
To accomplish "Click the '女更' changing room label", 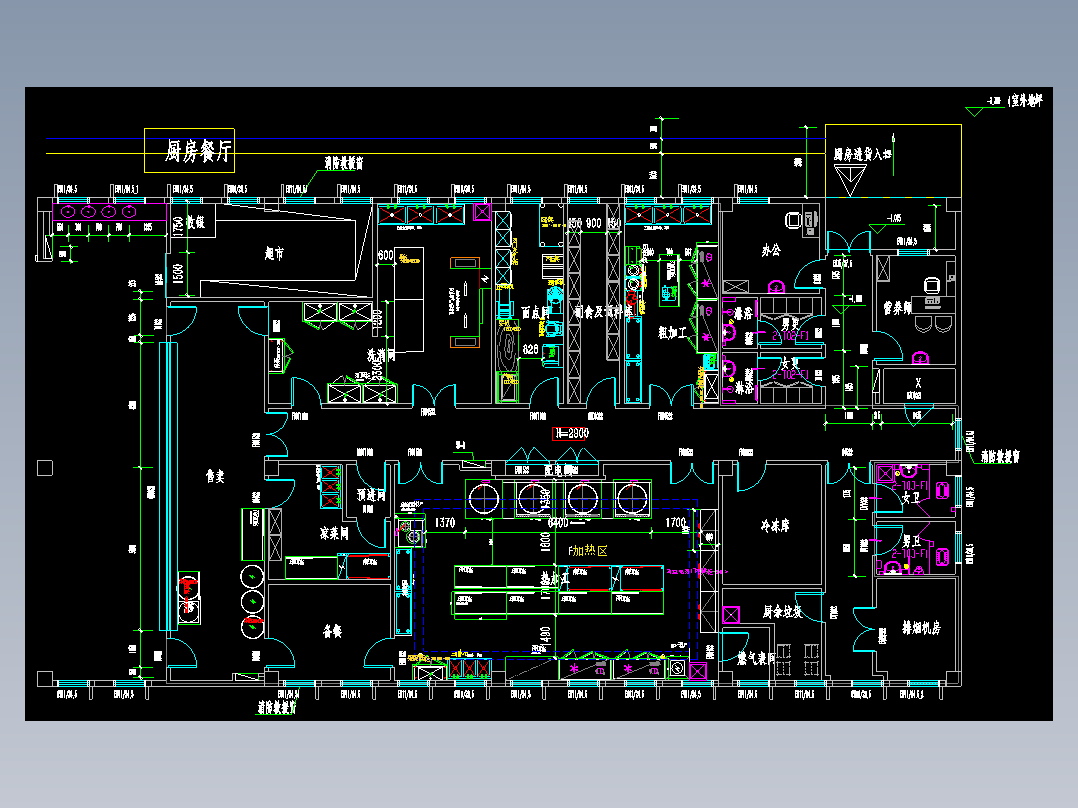I will coord(790,362).
